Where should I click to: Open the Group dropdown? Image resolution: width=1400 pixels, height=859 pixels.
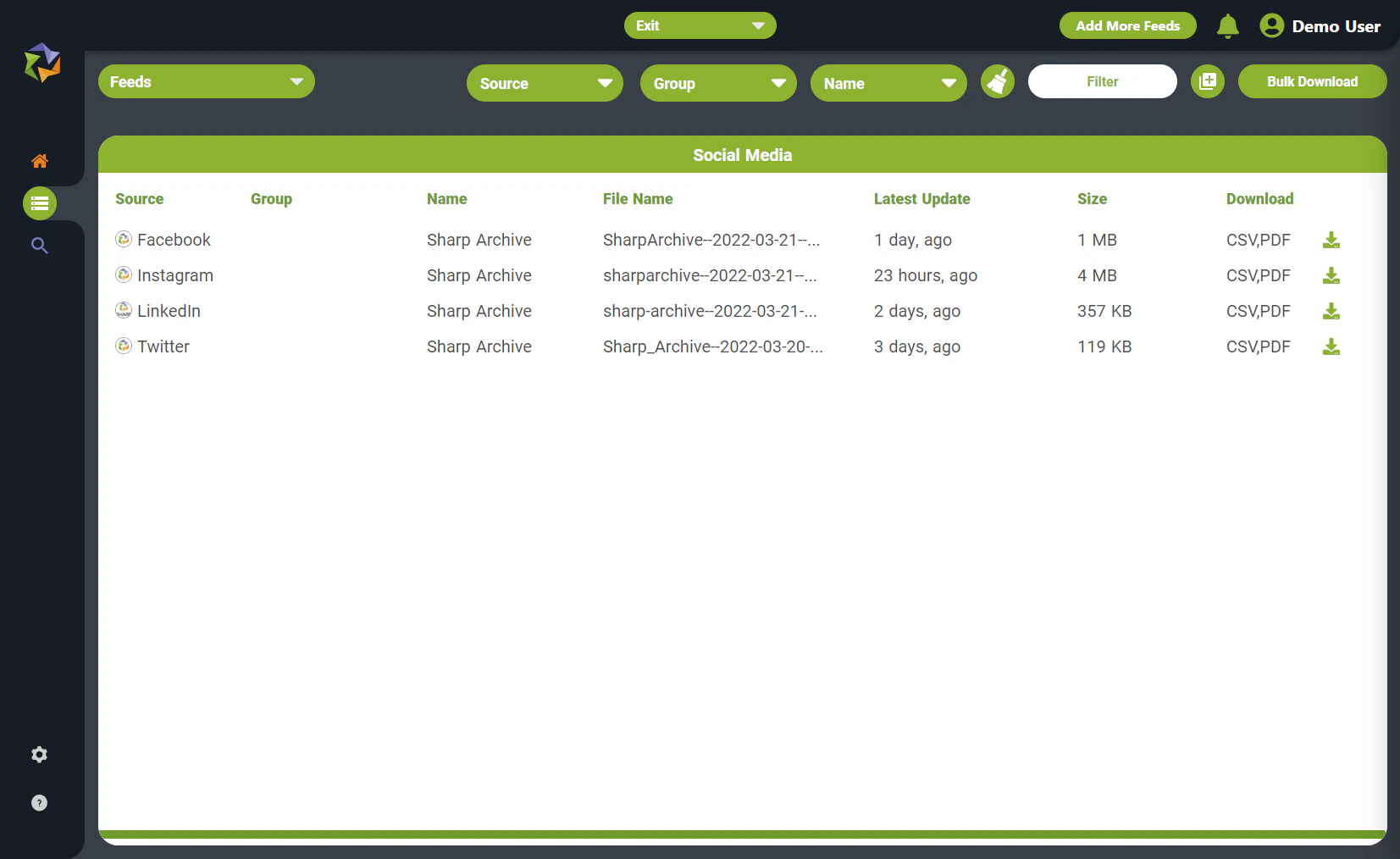717,83
